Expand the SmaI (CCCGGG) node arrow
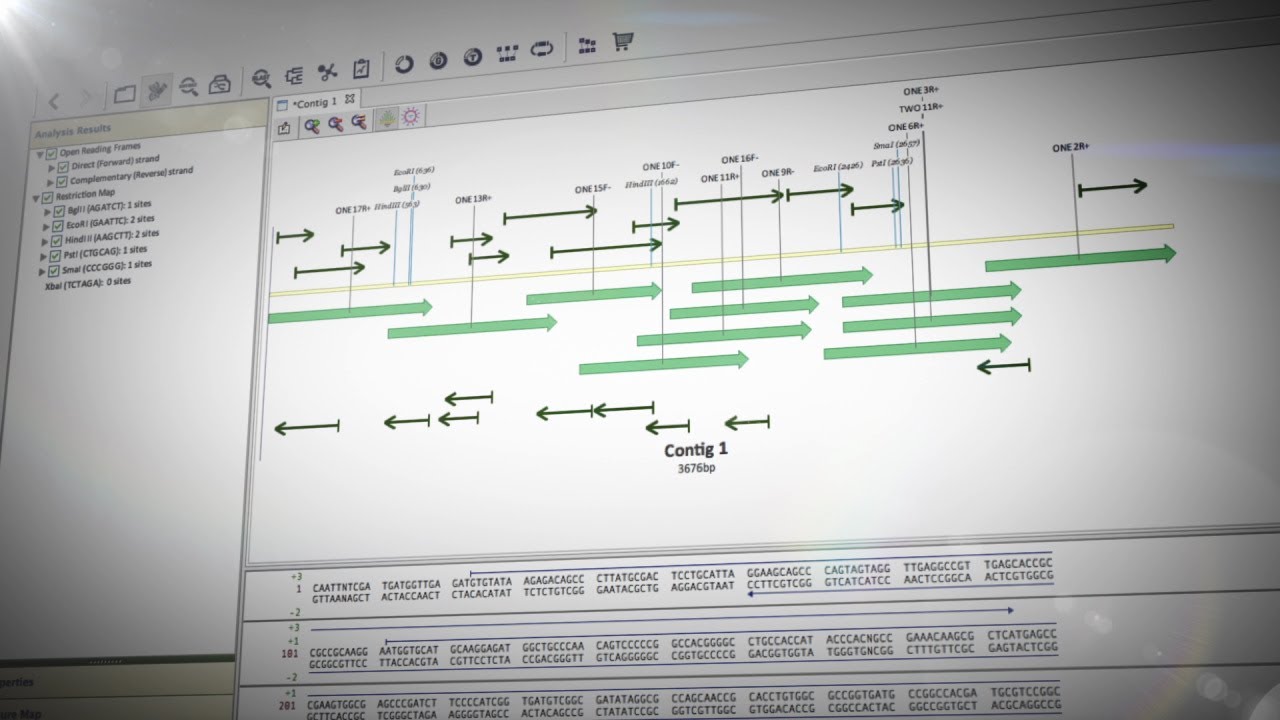Screen dimensions: 1280x720 [x=44, y=273]
